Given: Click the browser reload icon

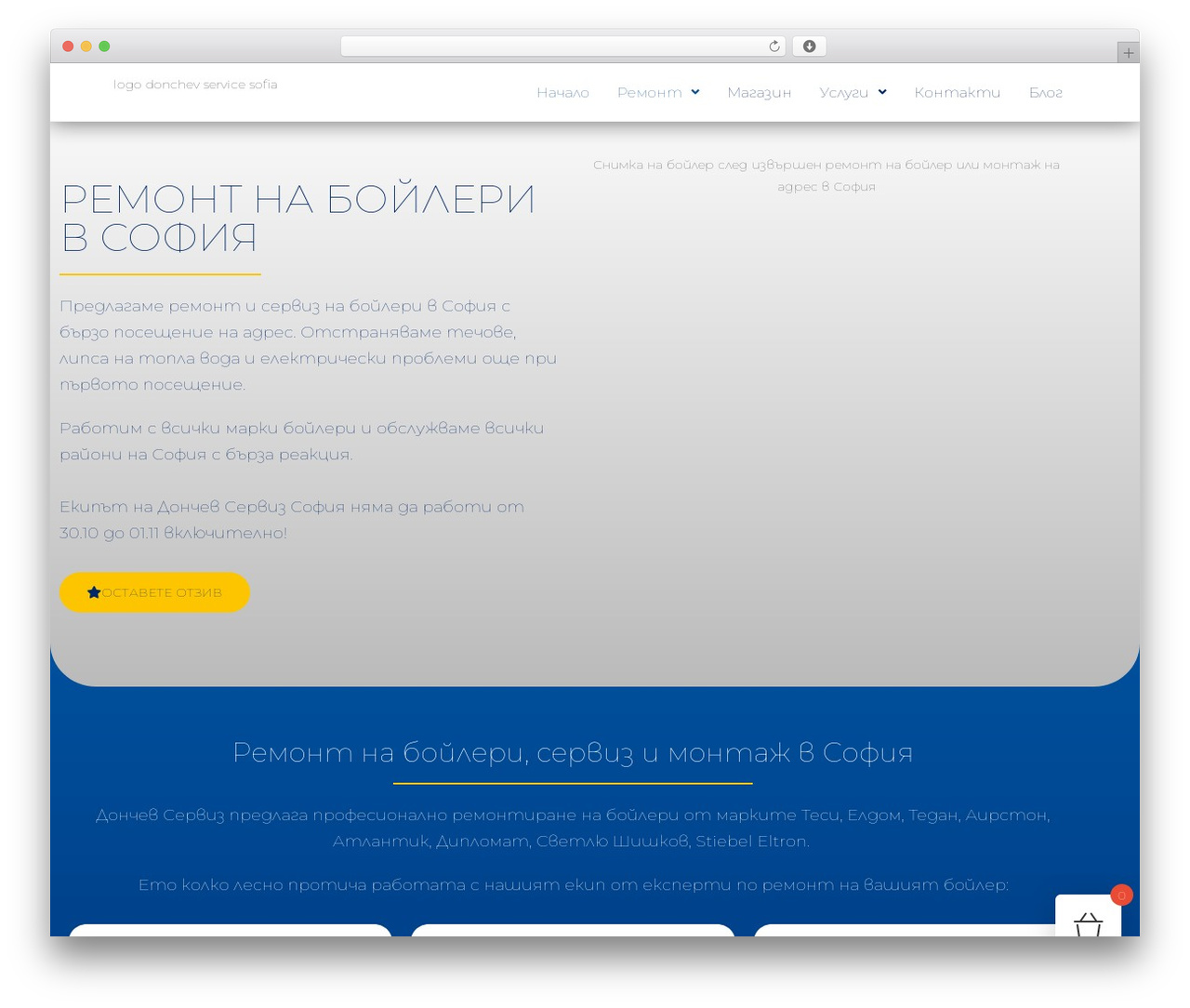Looking at the screenshot, I should [x=774, y=46].
